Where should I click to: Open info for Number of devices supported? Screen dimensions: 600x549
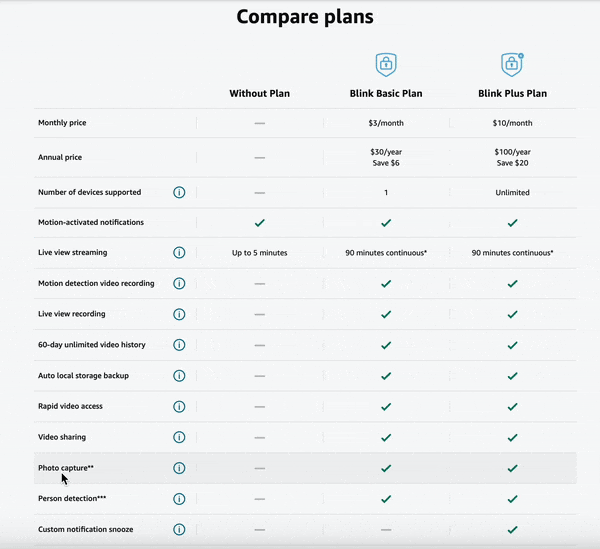[180, 192]
